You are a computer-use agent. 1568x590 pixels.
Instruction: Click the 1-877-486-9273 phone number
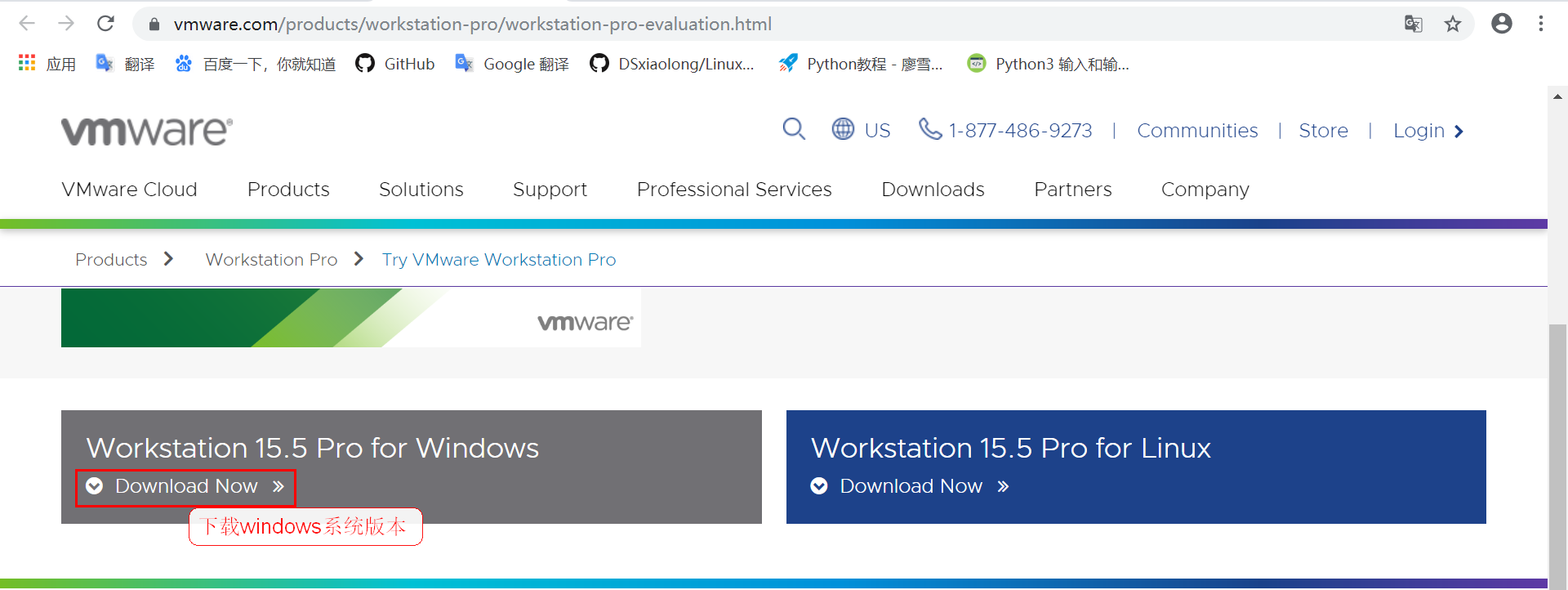coord(1020,131)
